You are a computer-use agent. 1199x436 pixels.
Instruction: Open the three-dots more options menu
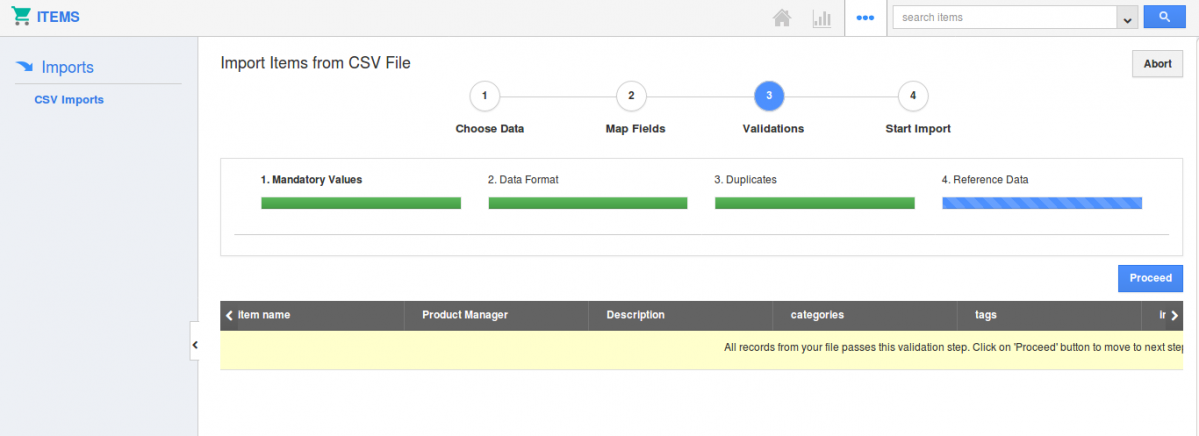click(865, 18)
